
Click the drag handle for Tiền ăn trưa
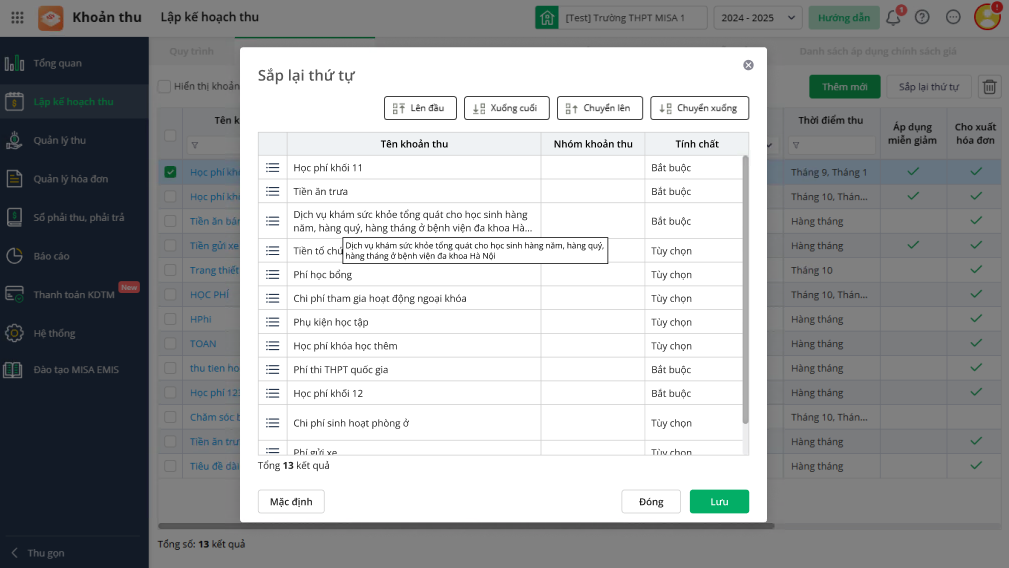[272, 191]
